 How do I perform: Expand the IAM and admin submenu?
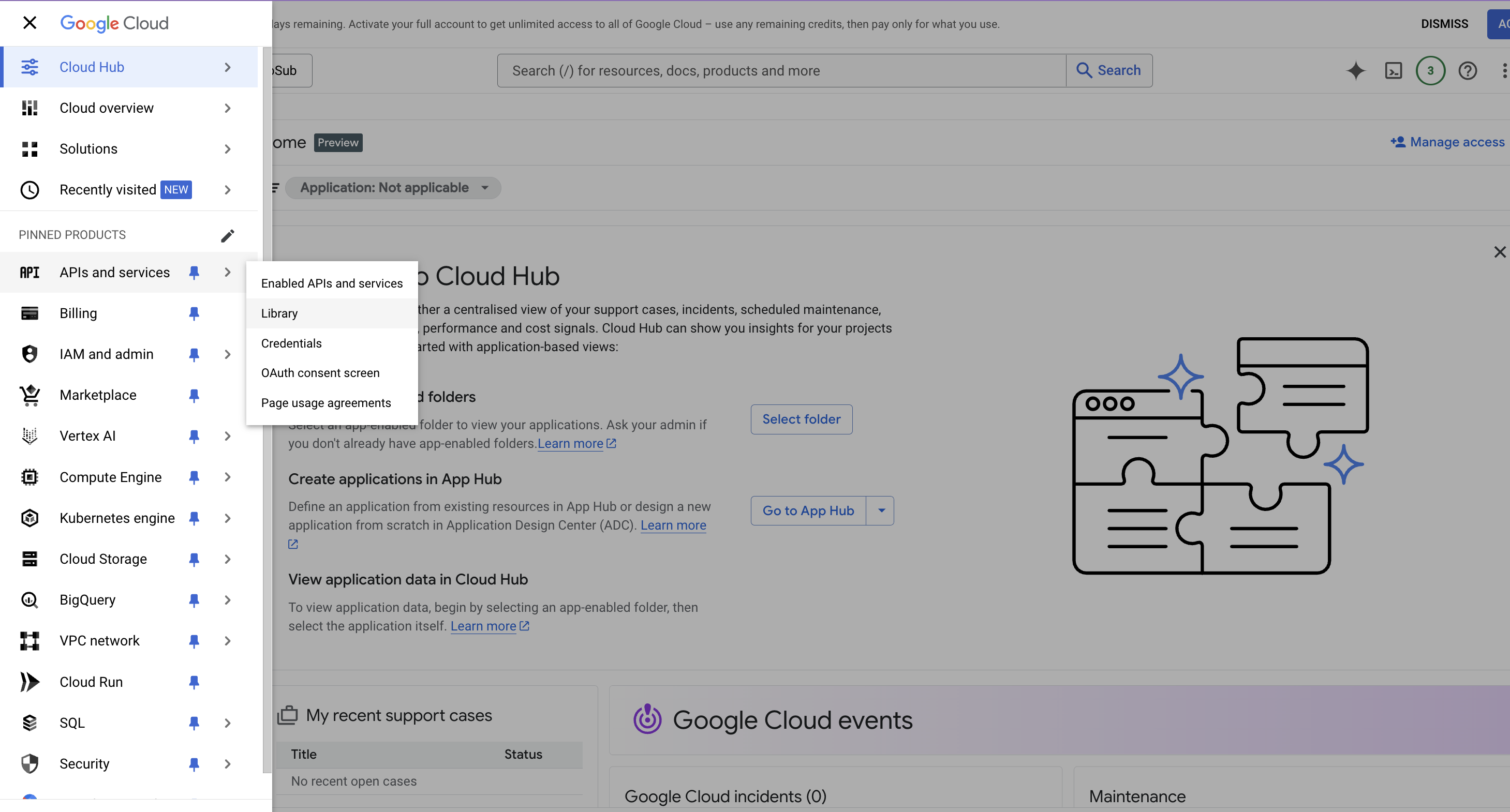[x=228, y=354]
